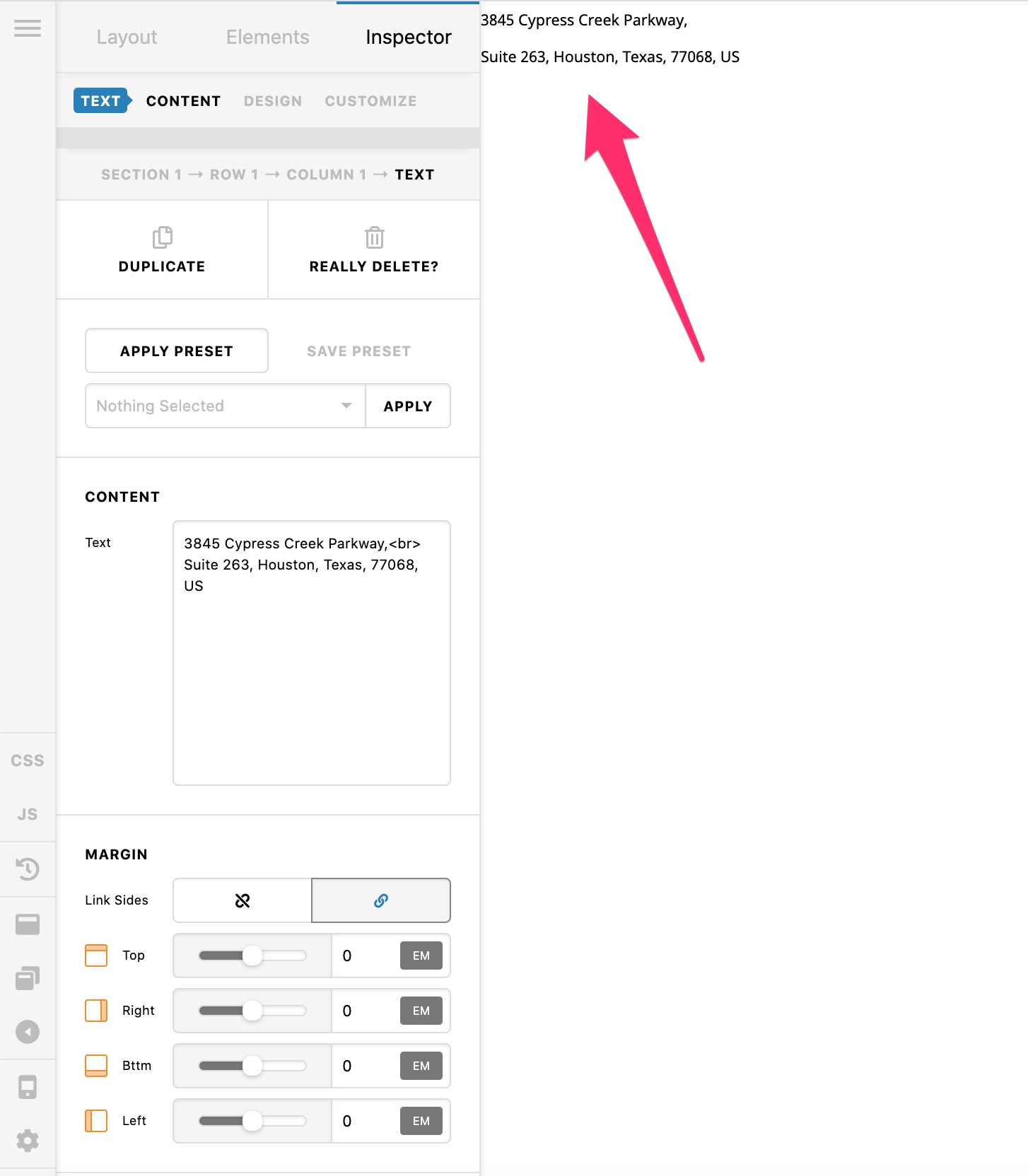1028x1176 pixels.
Task: Open the CSS editor in sidebar
Action: pyautogui.click(x=28, y=760)
